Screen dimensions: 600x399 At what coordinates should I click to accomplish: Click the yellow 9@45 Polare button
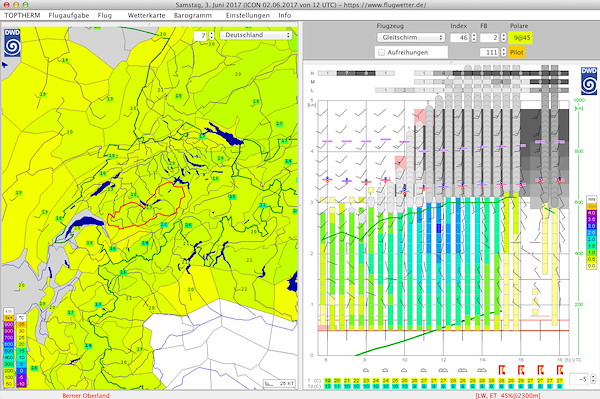point(521,37)
